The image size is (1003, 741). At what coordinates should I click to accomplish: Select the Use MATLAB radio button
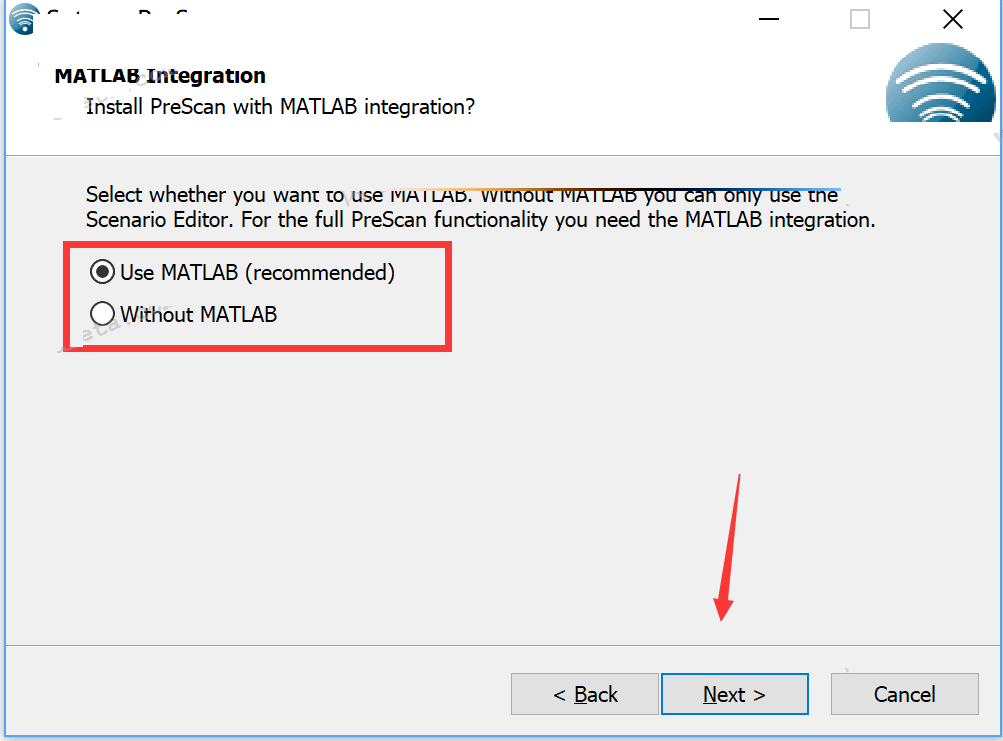click(x=102, y=272)
